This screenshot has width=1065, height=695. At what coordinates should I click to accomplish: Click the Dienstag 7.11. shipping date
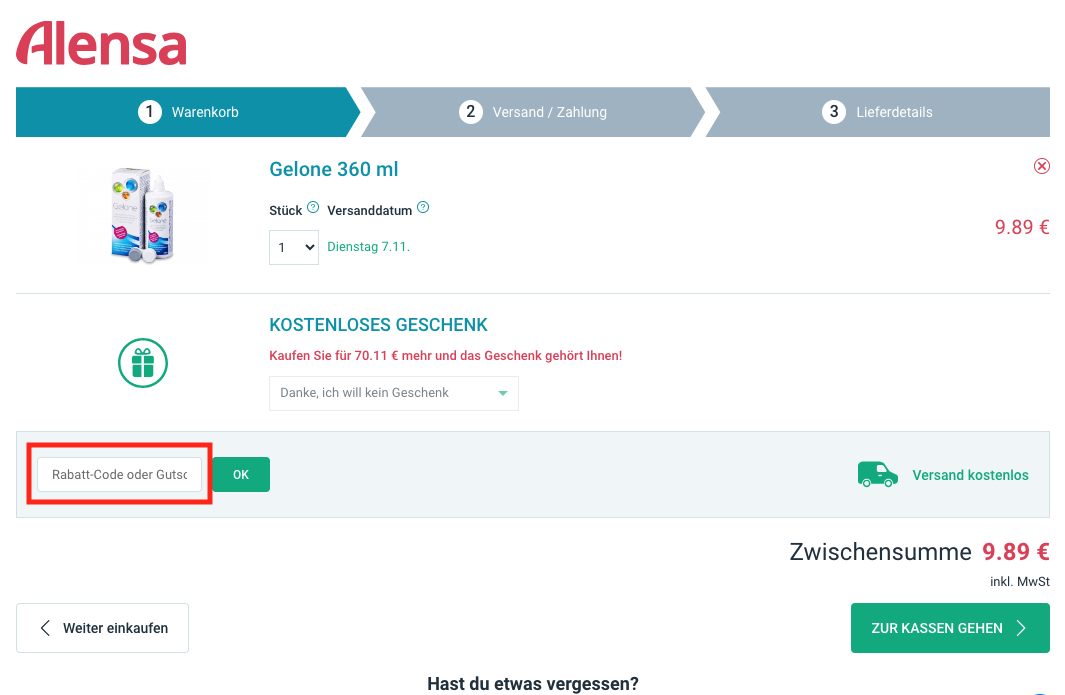click(369, 247)
